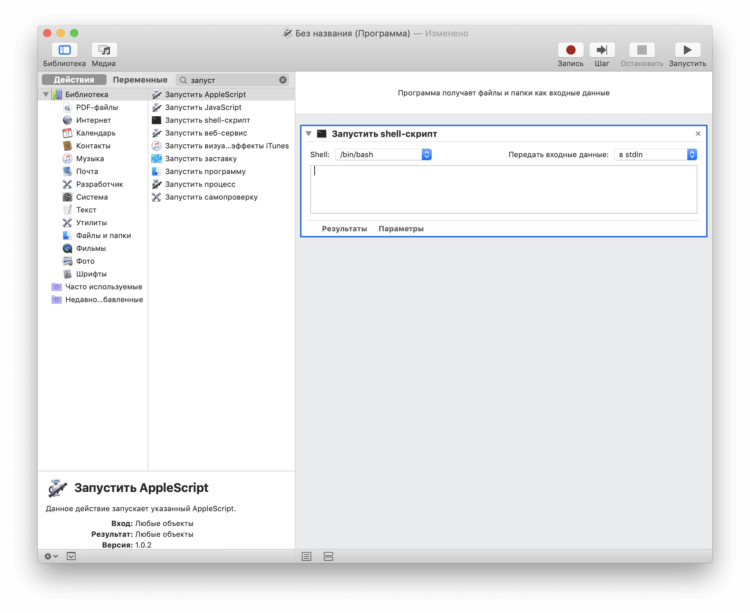The height and width of the screenshot is (613, 750).
Task: Select Музыка category
Action: (90, 158)
